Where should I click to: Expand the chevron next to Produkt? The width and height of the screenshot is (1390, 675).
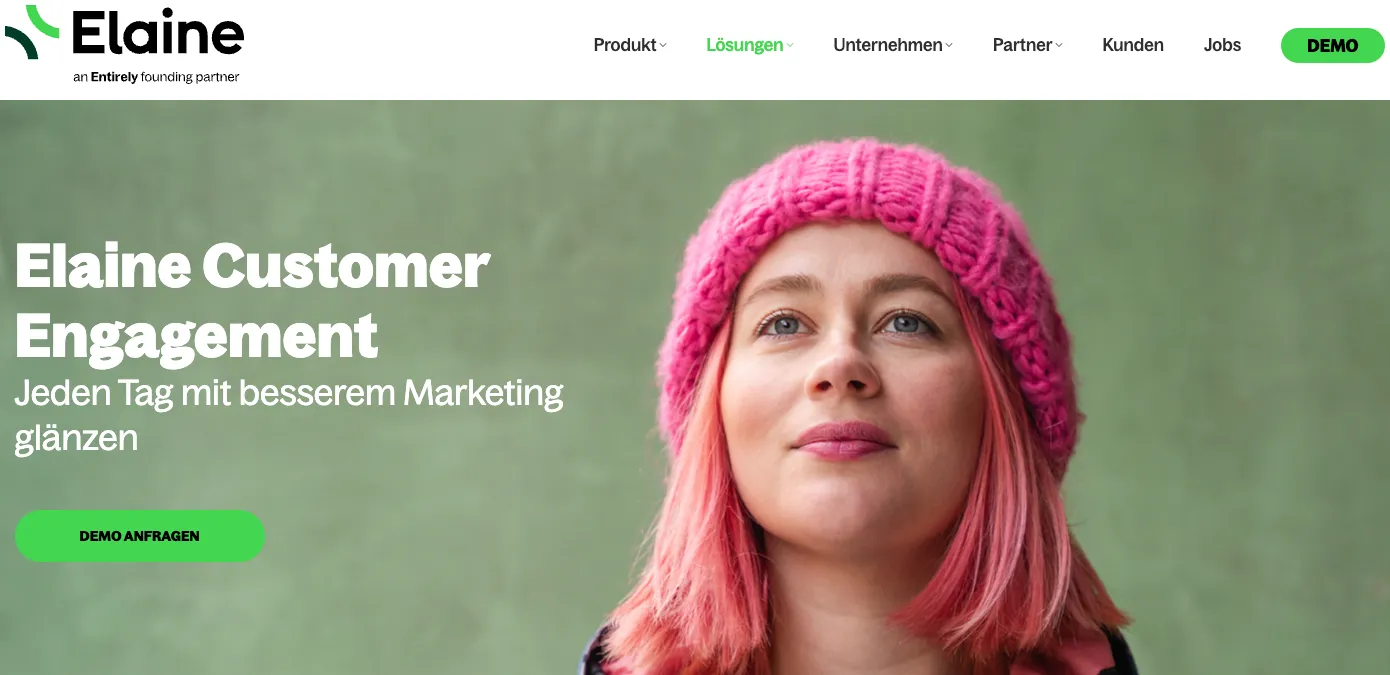pyautogui.click(x=663, y=45)
